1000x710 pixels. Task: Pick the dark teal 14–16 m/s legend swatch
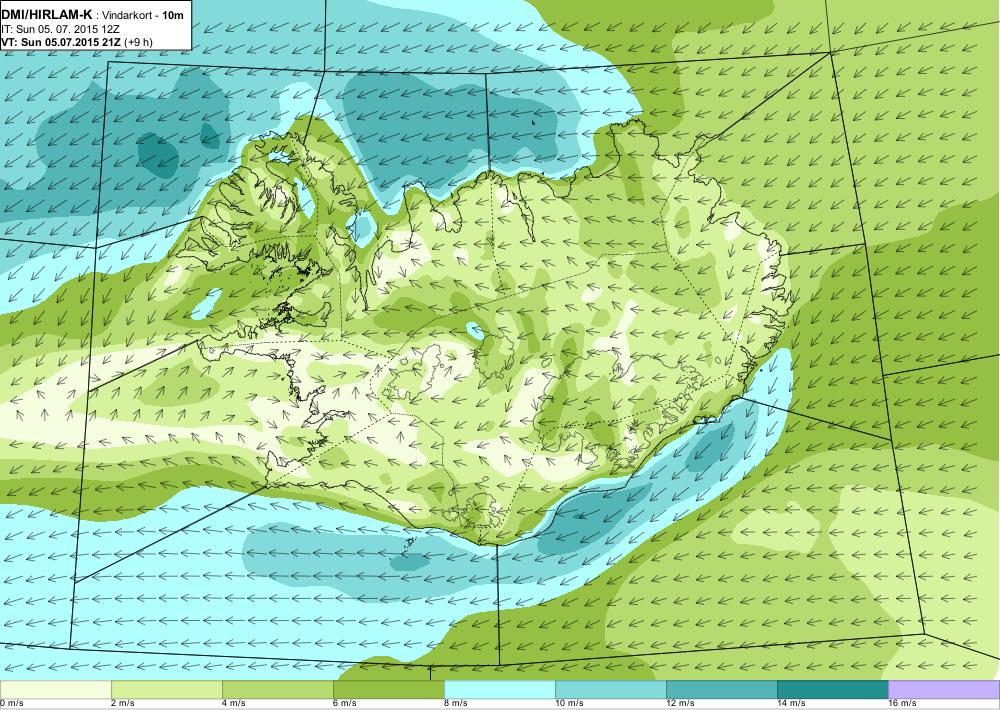tap(833, 690)
